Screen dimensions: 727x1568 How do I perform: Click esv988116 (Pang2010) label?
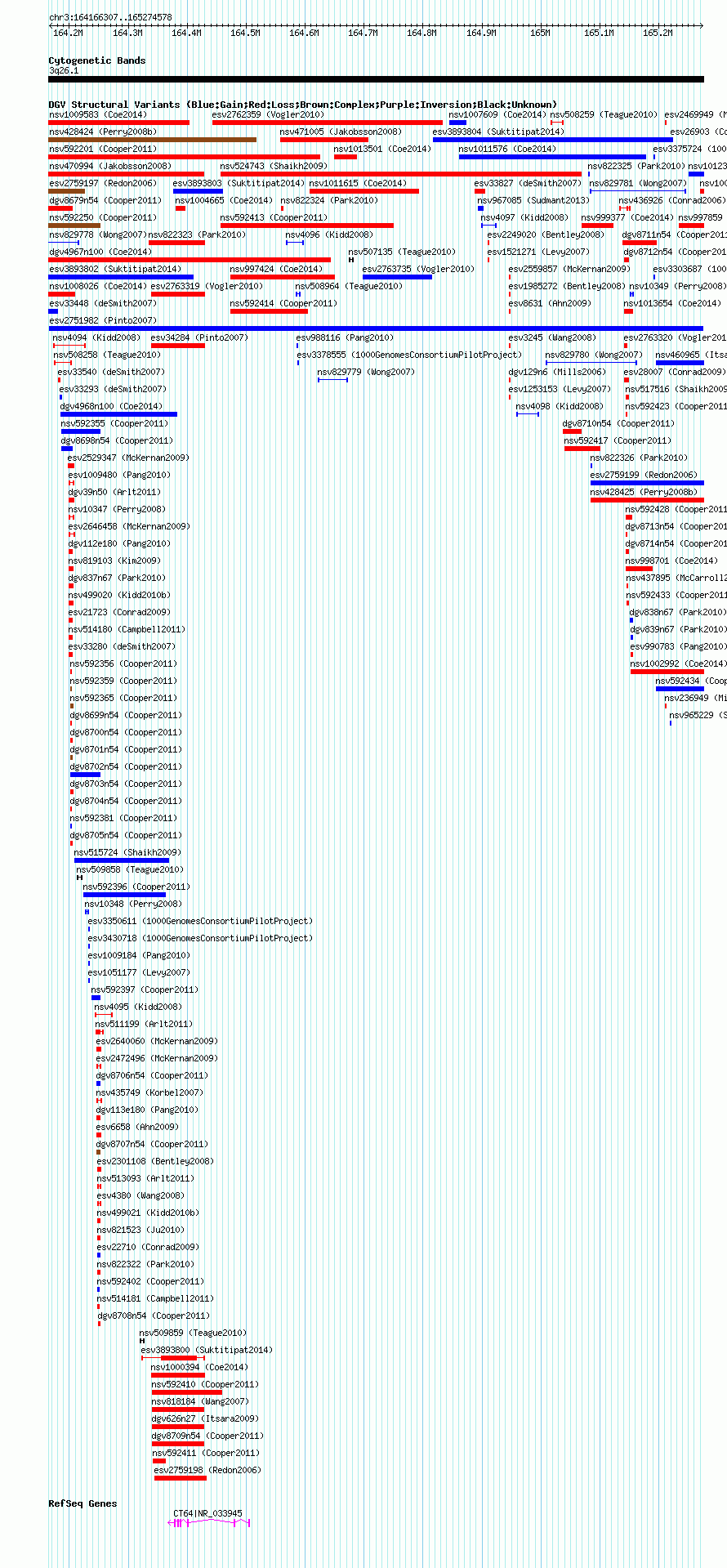345,337
